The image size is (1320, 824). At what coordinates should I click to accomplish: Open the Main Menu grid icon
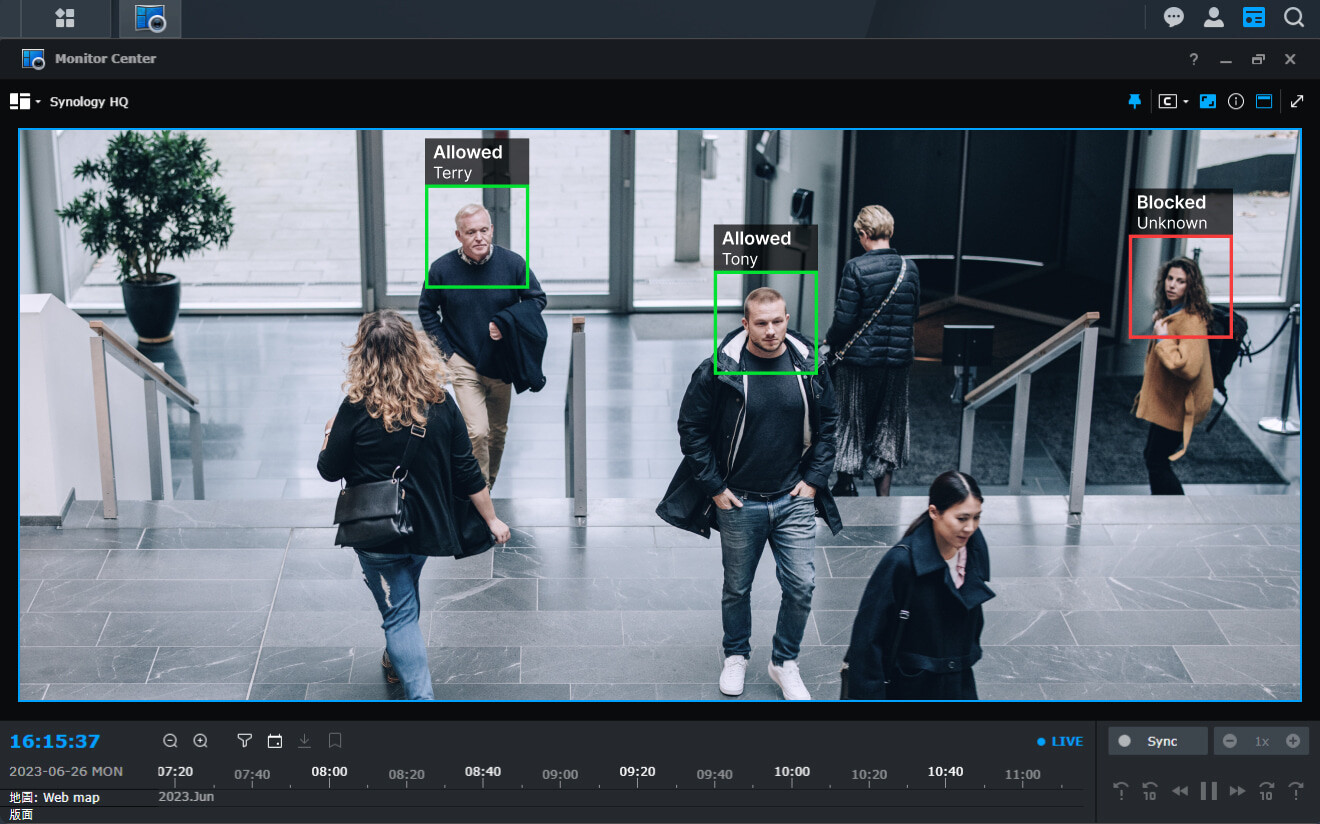(x=65, y=18)
